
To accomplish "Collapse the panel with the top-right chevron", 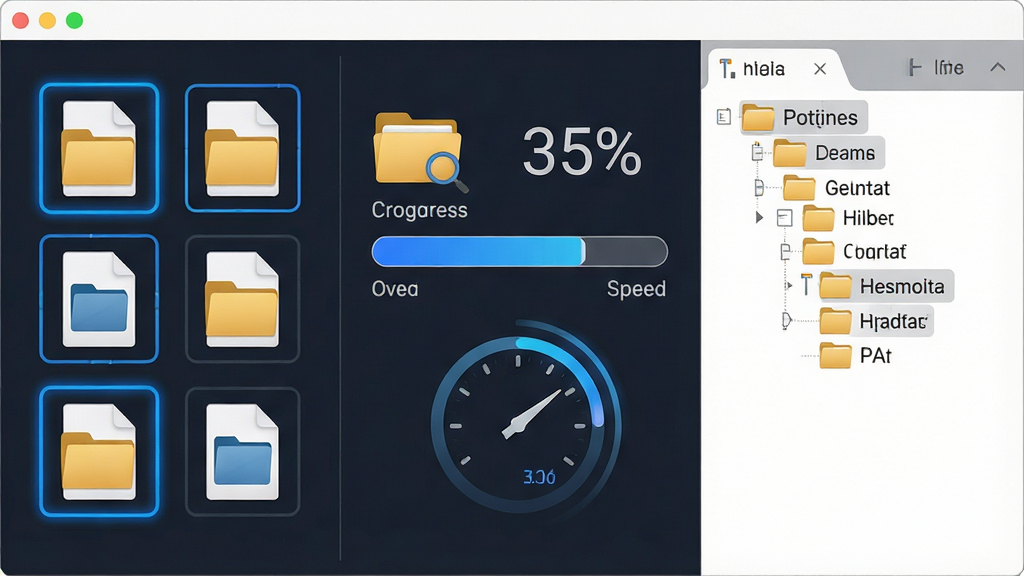I will coord(997,67).
